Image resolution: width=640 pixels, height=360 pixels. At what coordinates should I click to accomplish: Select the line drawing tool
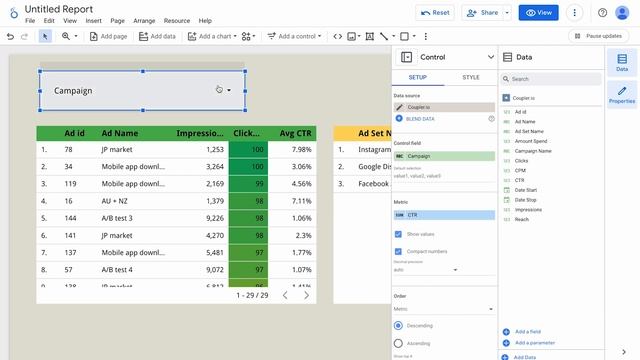click(384, 36)
